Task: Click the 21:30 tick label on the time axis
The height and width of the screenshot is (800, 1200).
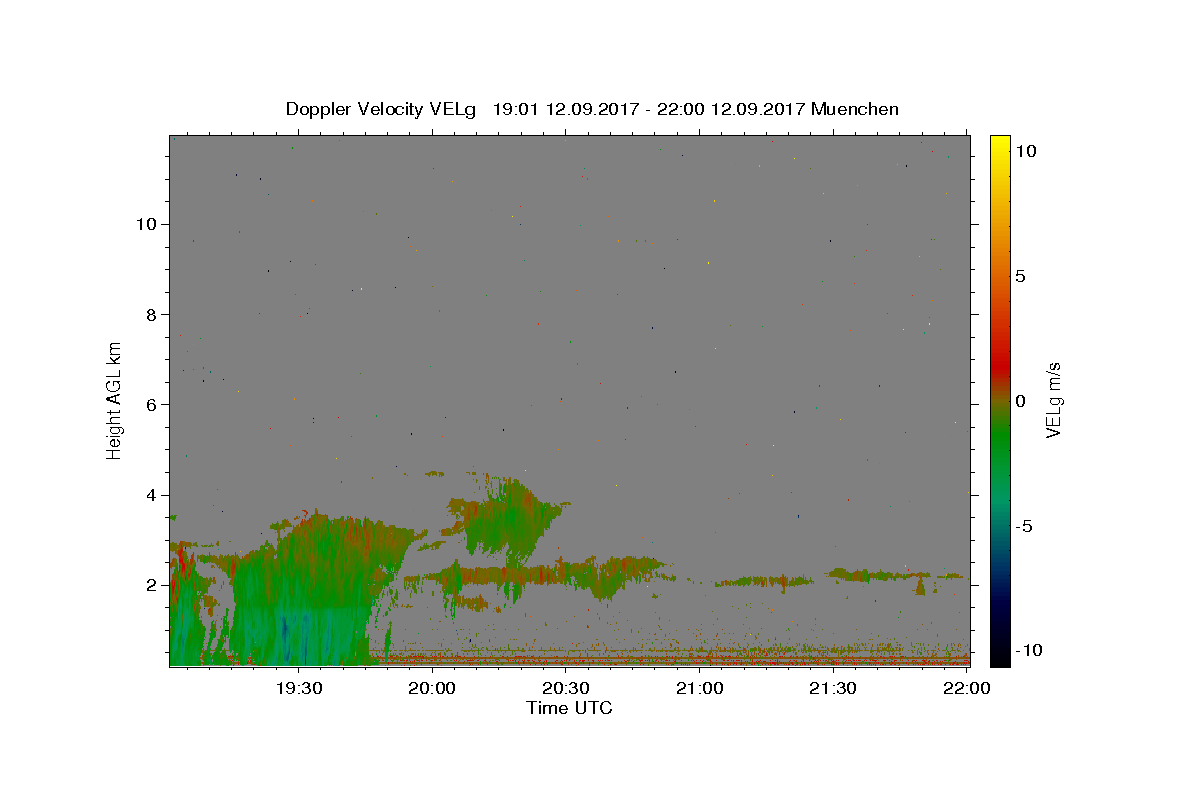Action: point(833,688)
